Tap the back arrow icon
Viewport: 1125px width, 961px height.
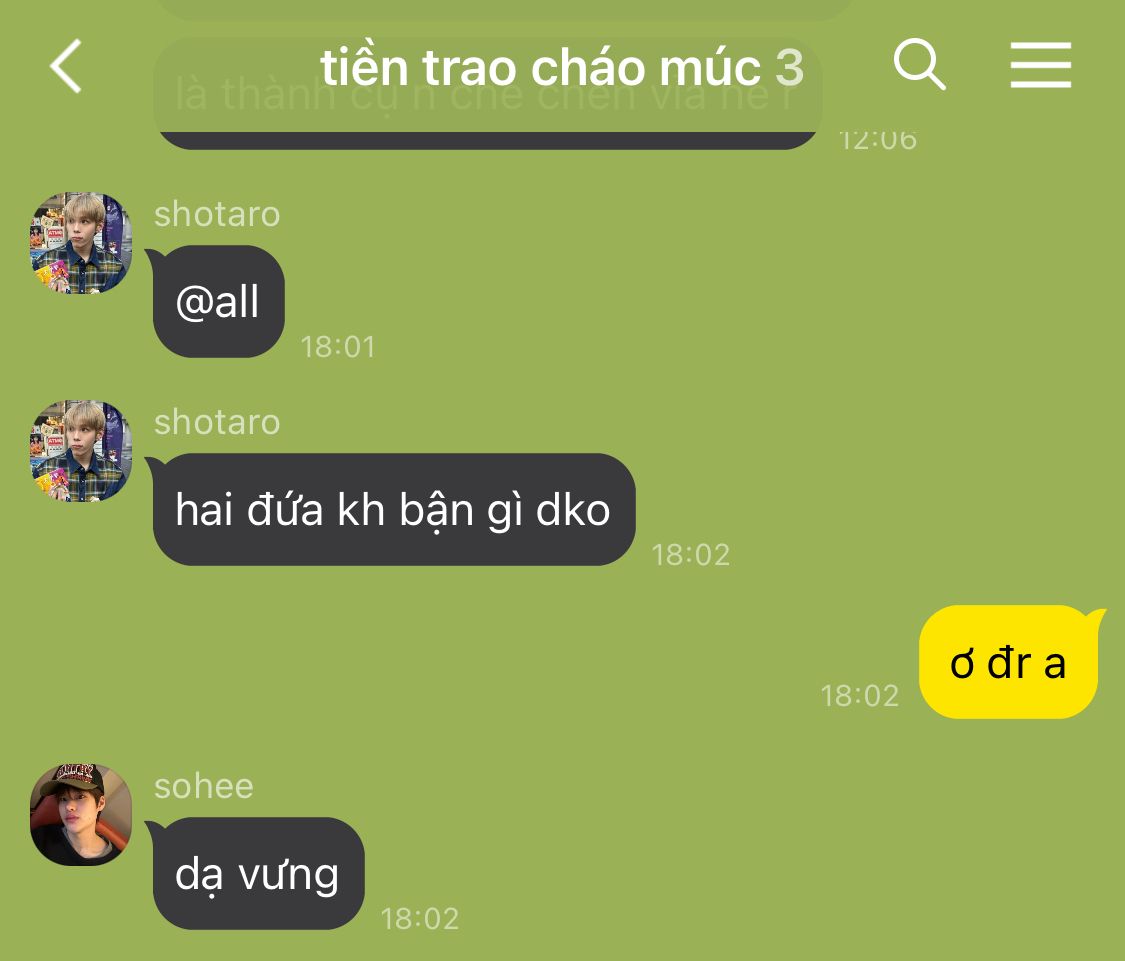[66, 66]
